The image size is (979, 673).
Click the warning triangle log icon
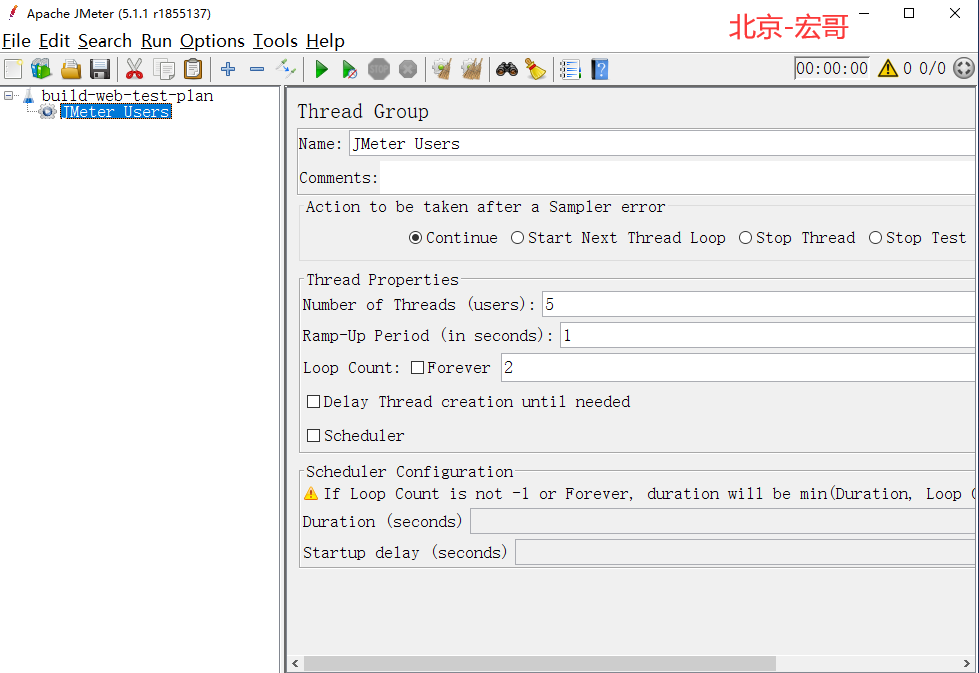click(x=887, y=68)
